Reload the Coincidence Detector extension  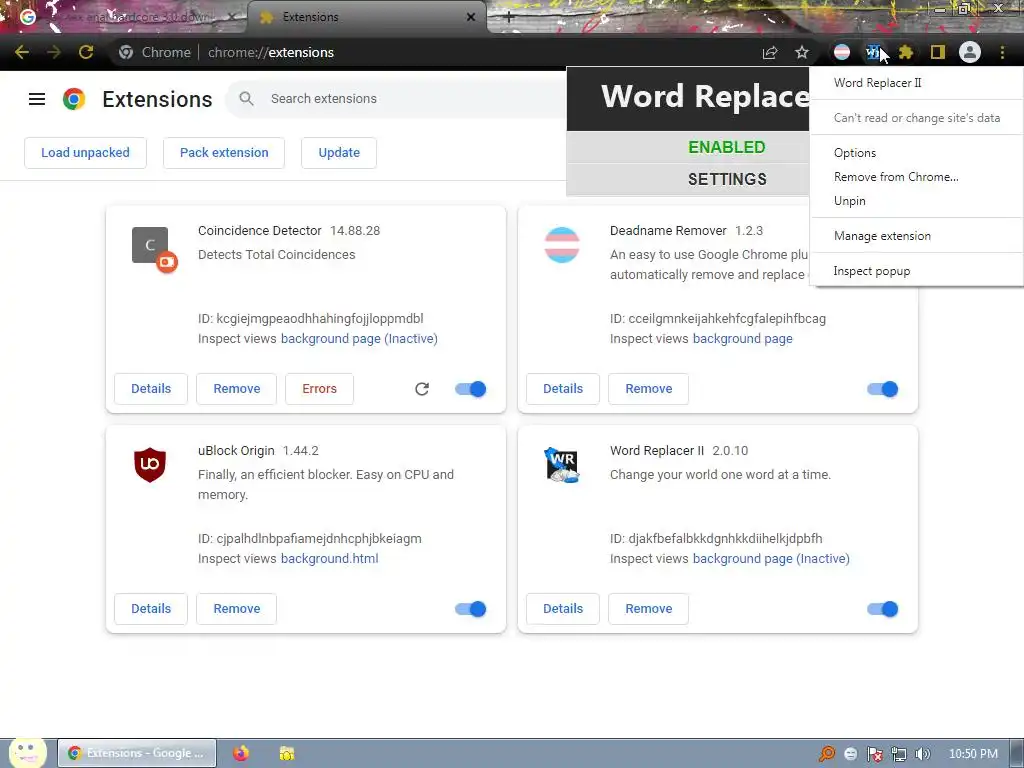422,389
